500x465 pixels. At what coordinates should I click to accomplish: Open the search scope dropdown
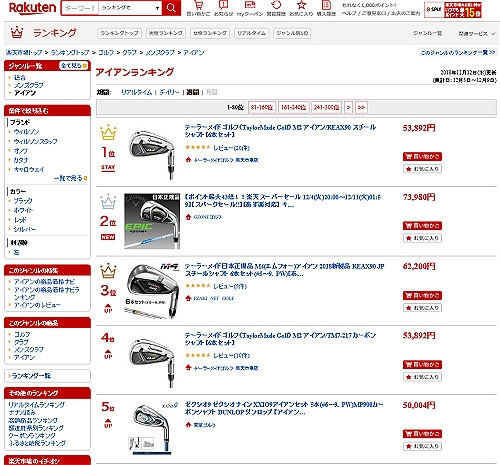pos(130,8)
